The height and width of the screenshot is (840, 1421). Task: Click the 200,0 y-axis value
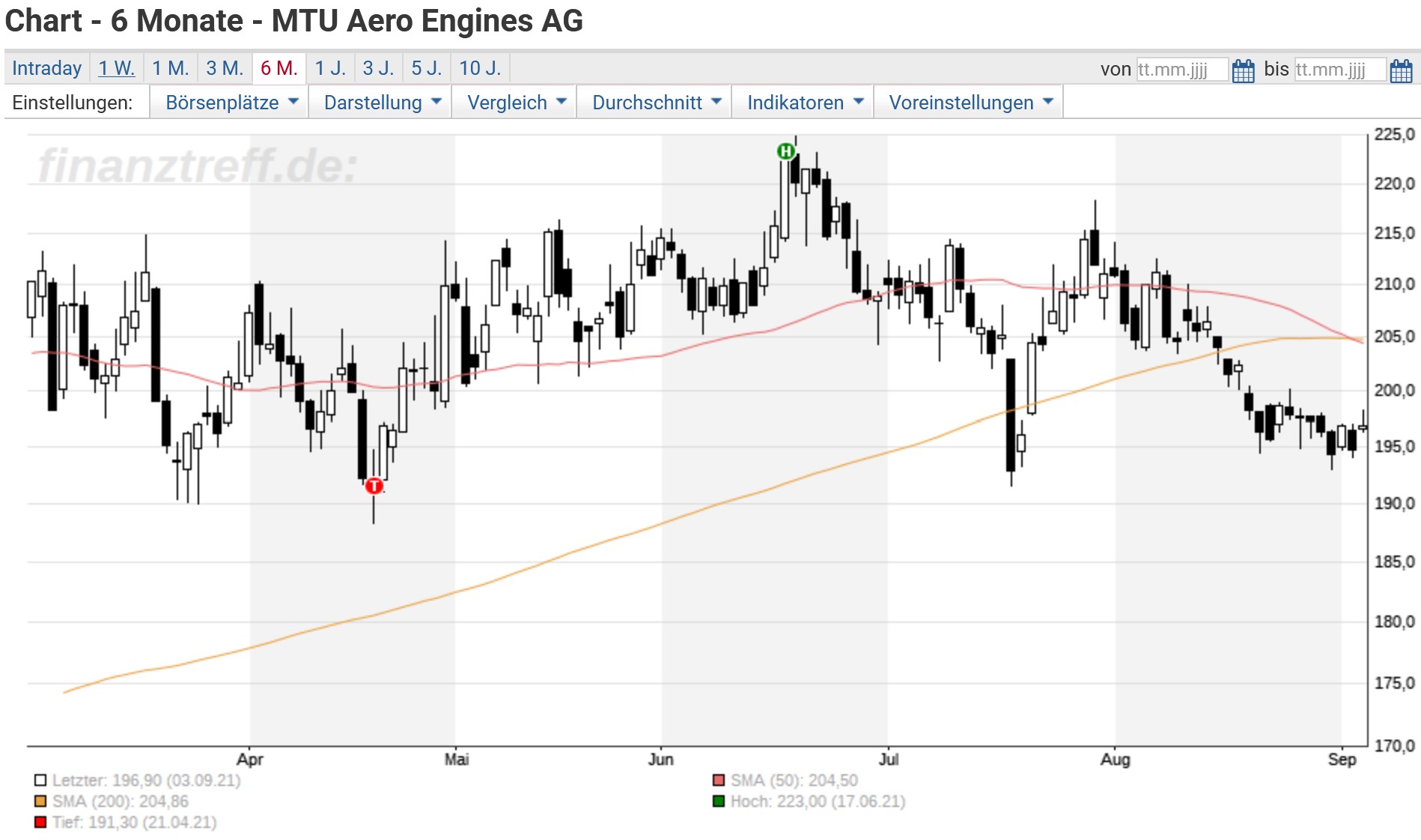tap(1395, 391)
